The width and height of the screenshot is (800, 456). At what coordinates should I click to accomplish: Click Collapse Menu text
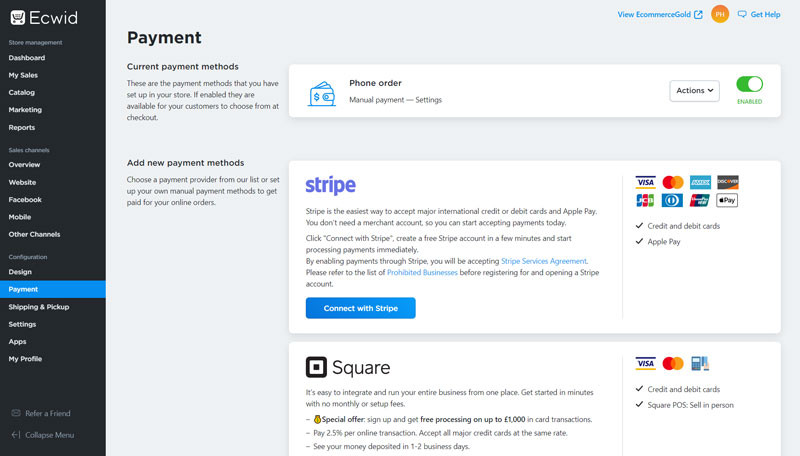pyautogui.click(x=49, y=435)
